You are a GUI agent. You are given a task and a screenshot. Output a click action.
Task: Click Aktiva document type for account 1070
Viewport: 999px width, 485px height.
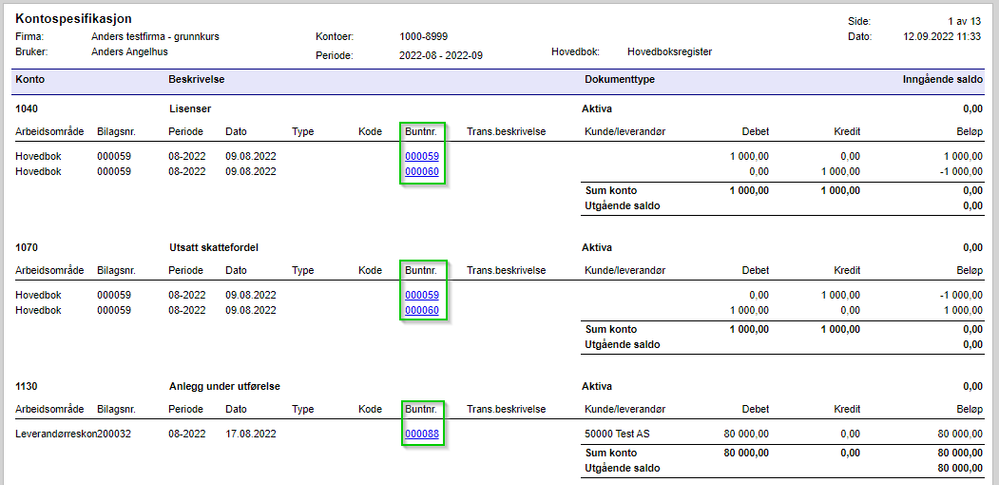coord(597,247)
